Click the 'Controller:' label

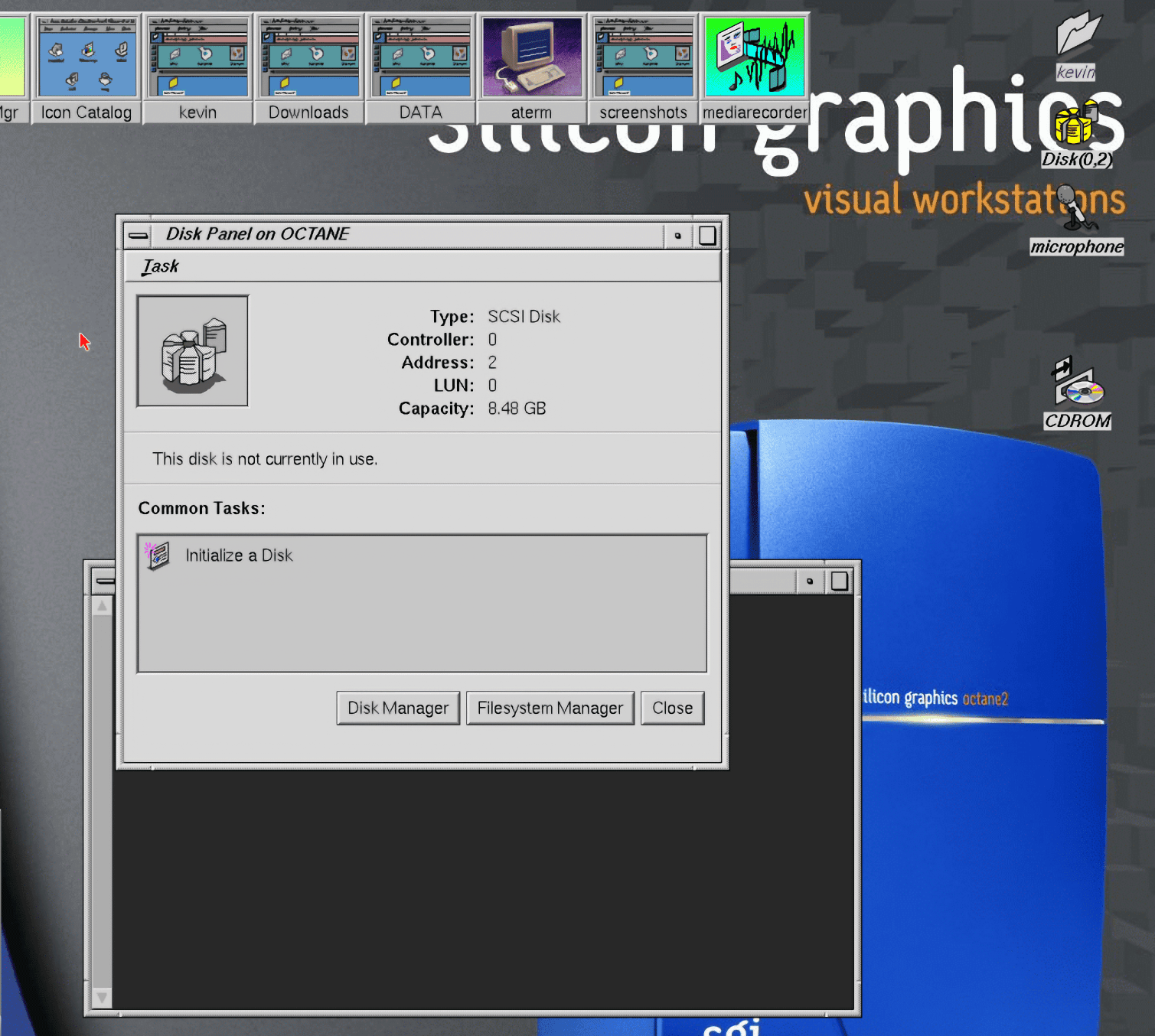[431, 340]
